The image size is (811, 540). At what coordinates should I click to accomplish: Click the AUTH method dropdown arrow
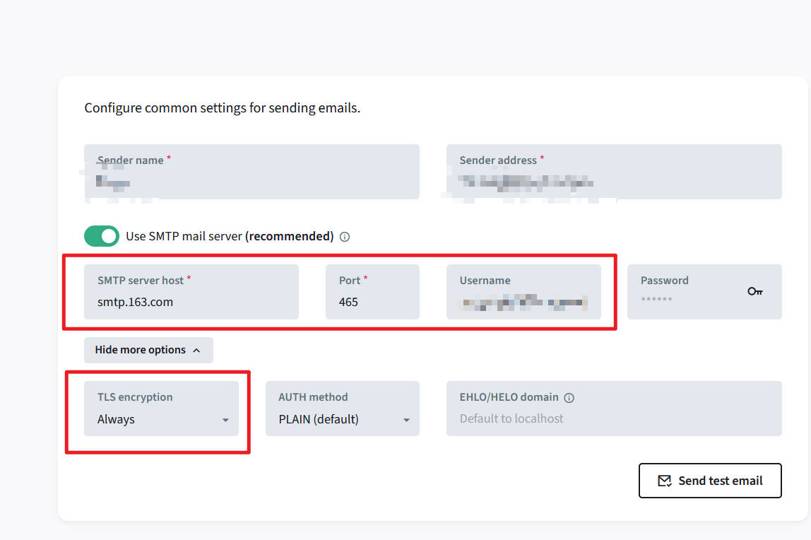(406, 420)
